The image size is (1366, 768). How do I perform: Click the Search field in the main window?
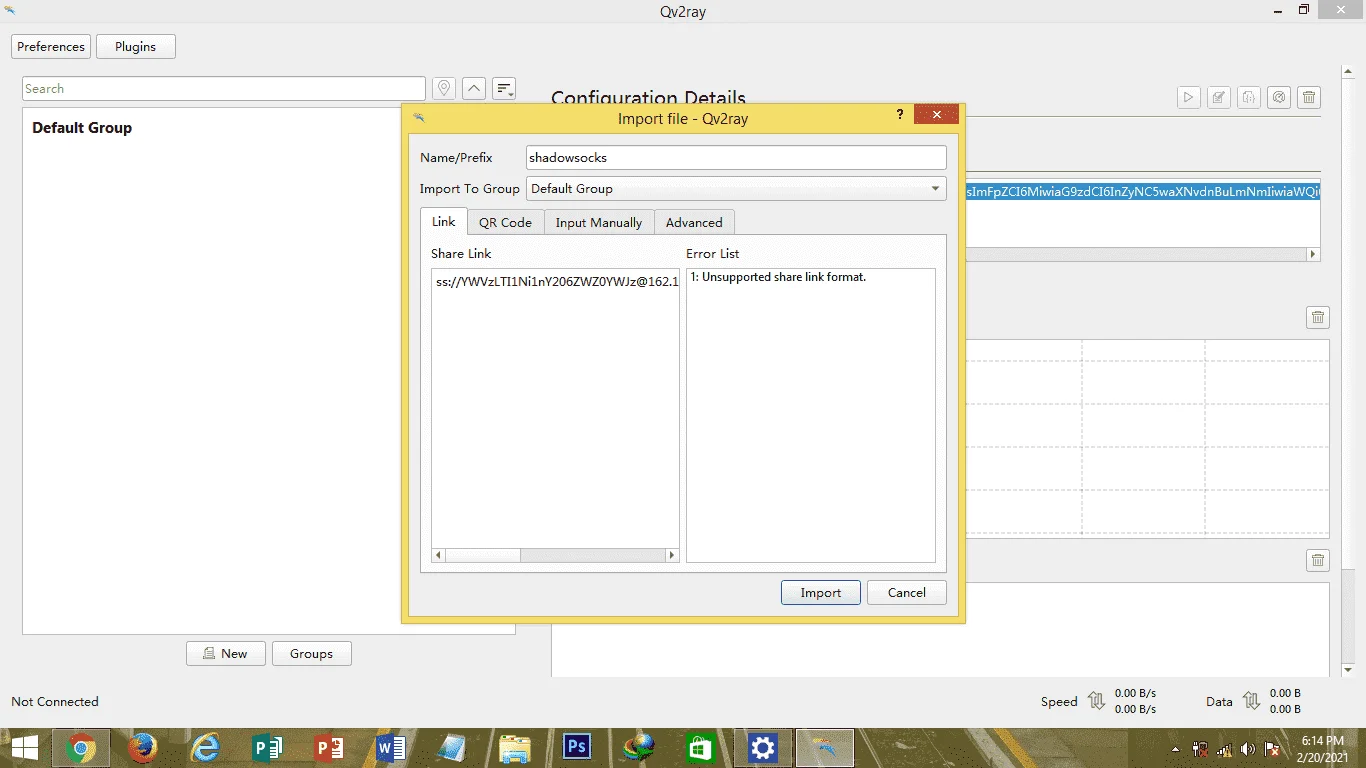[224, 88]
